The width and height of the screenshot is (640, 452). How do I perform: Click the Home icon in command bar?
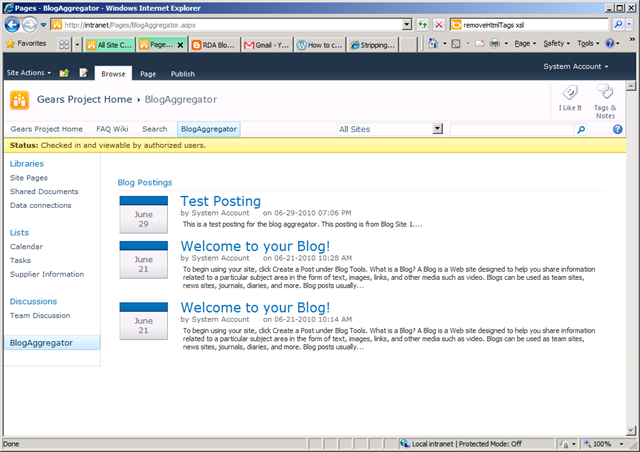tap(433, 43)
